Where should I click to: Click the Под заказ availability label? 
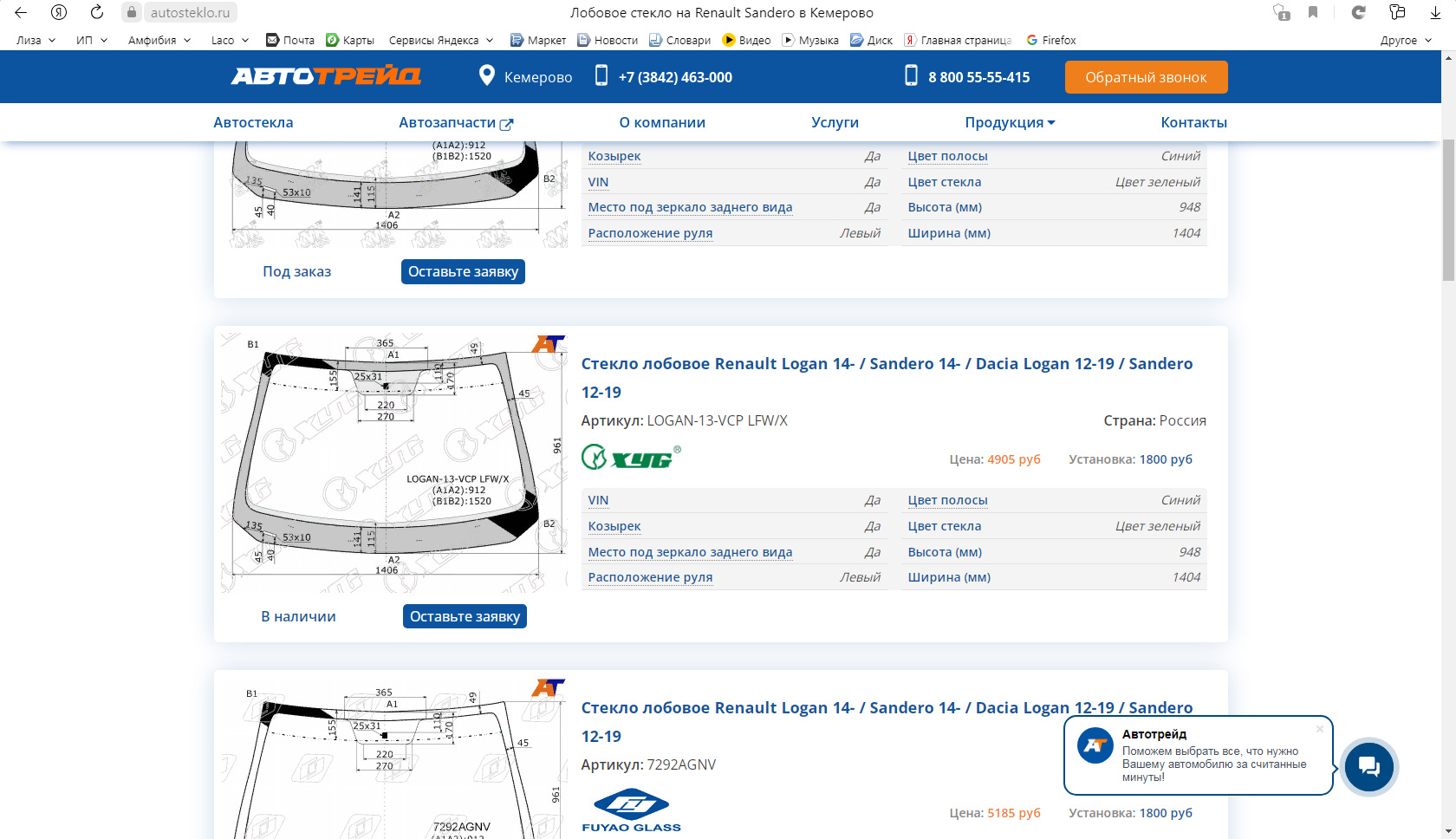[x=297, y=271]
